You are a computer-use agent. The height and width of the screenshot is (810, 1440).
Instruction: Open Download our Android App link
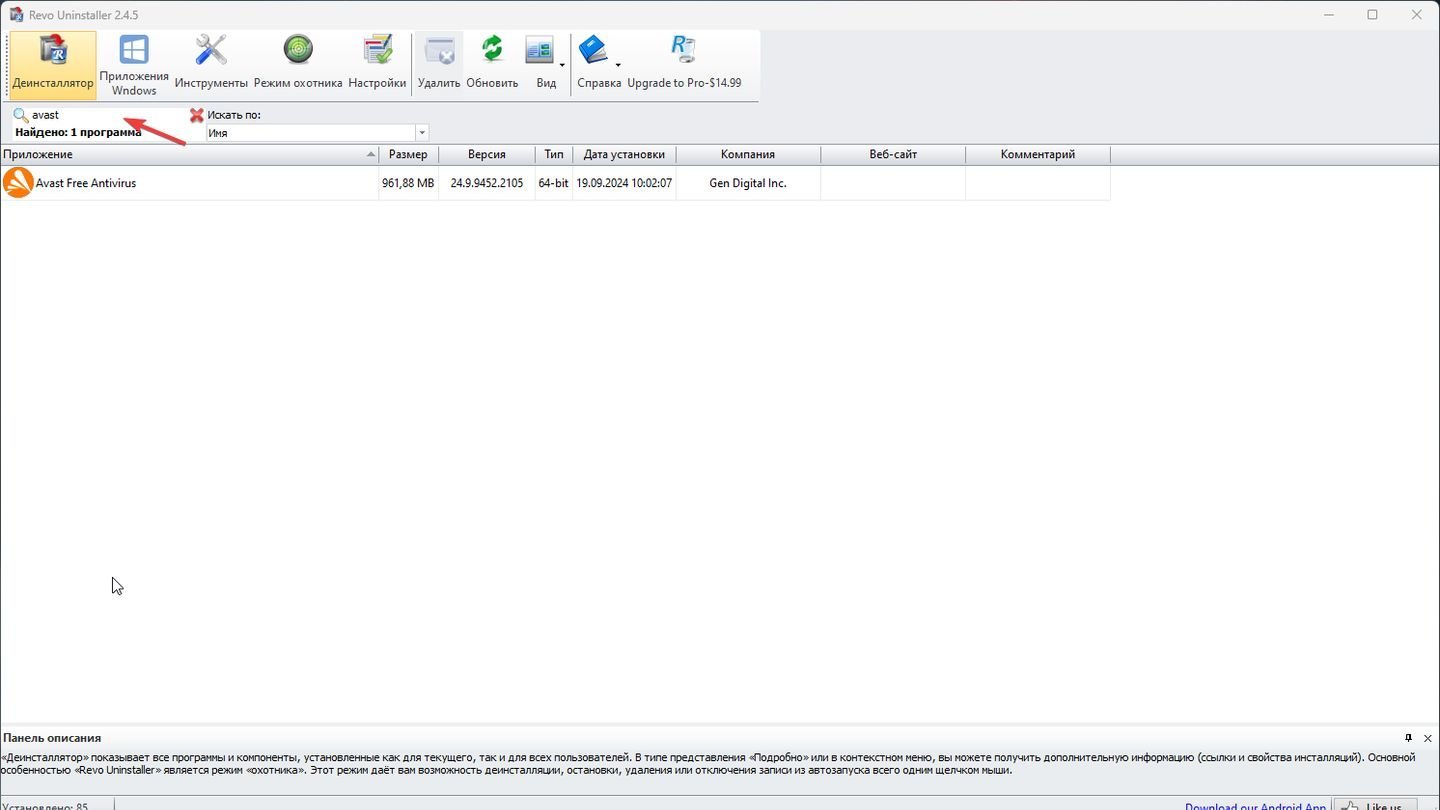(1255, 806)
